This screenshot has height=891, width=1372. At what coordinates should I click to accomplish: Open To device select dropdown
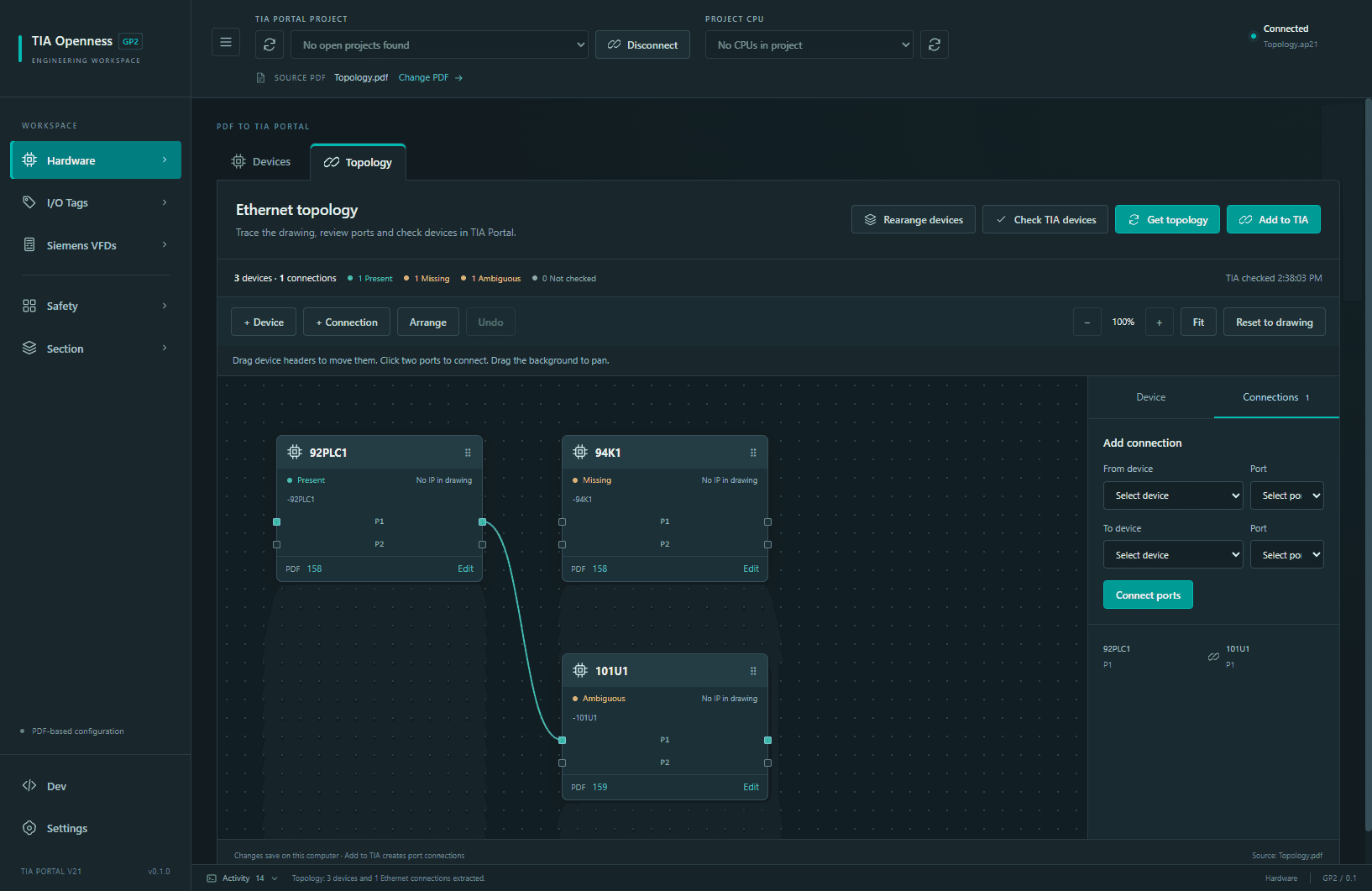1173,555
